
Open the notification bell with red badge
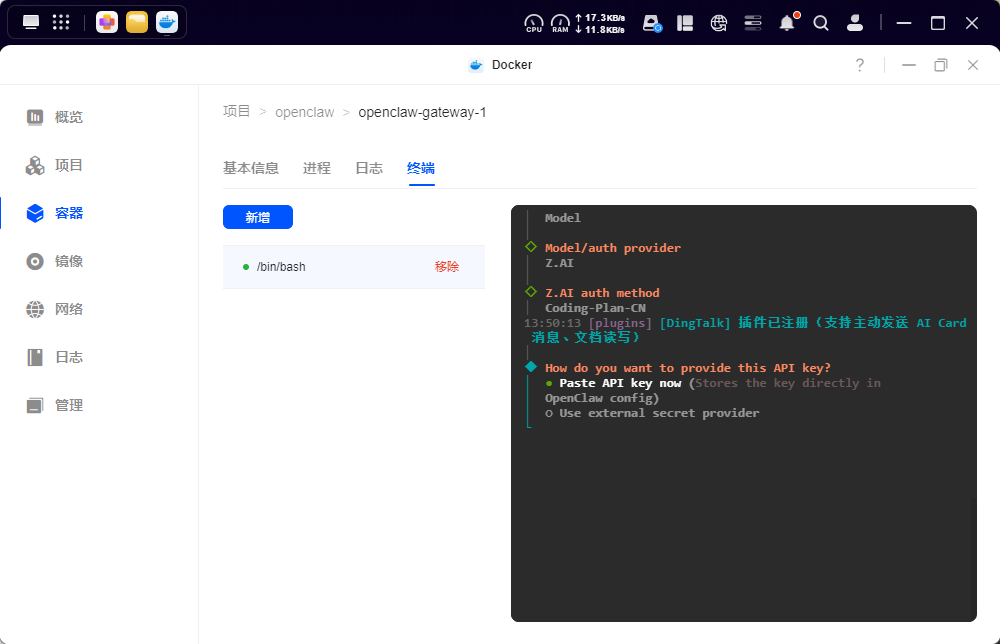click(x=787, y=22)
